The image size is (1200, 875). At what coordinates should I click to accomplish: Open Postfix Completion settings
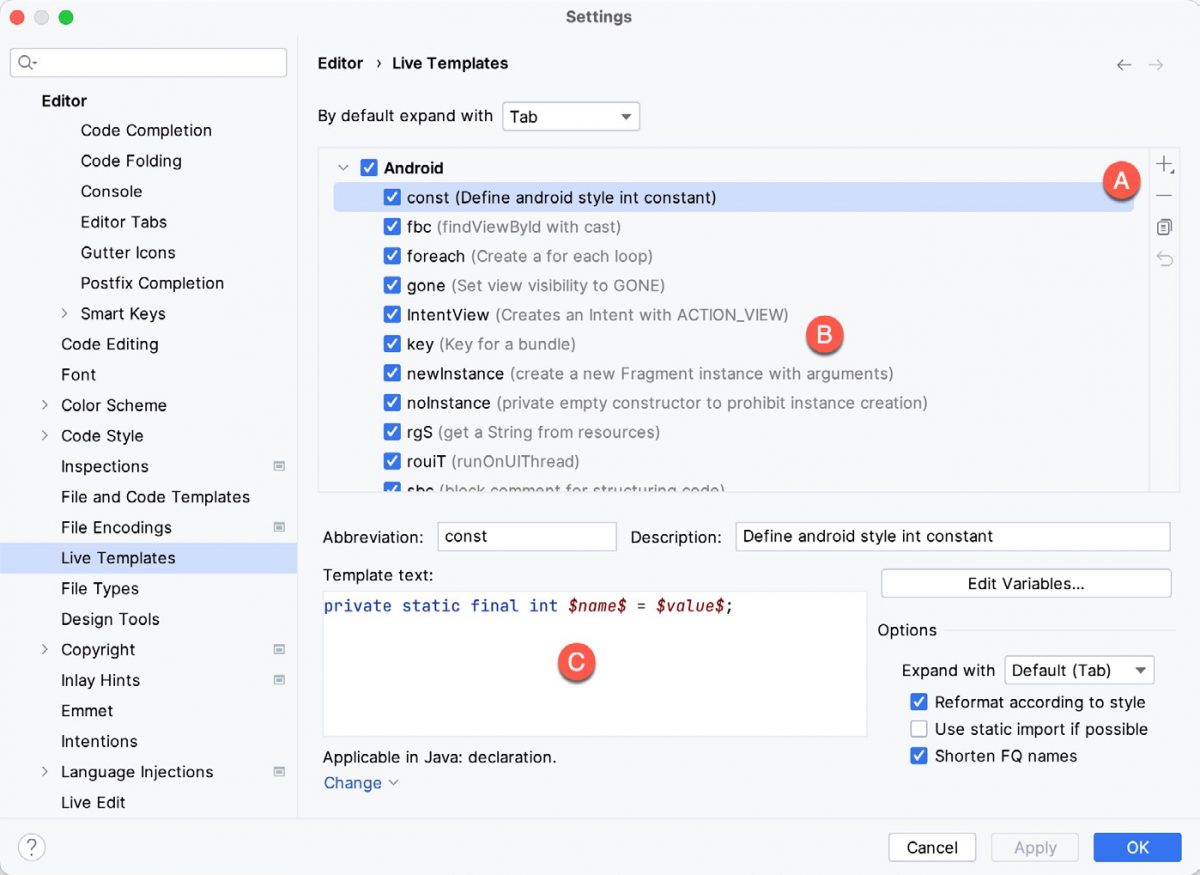pos(152,283)
